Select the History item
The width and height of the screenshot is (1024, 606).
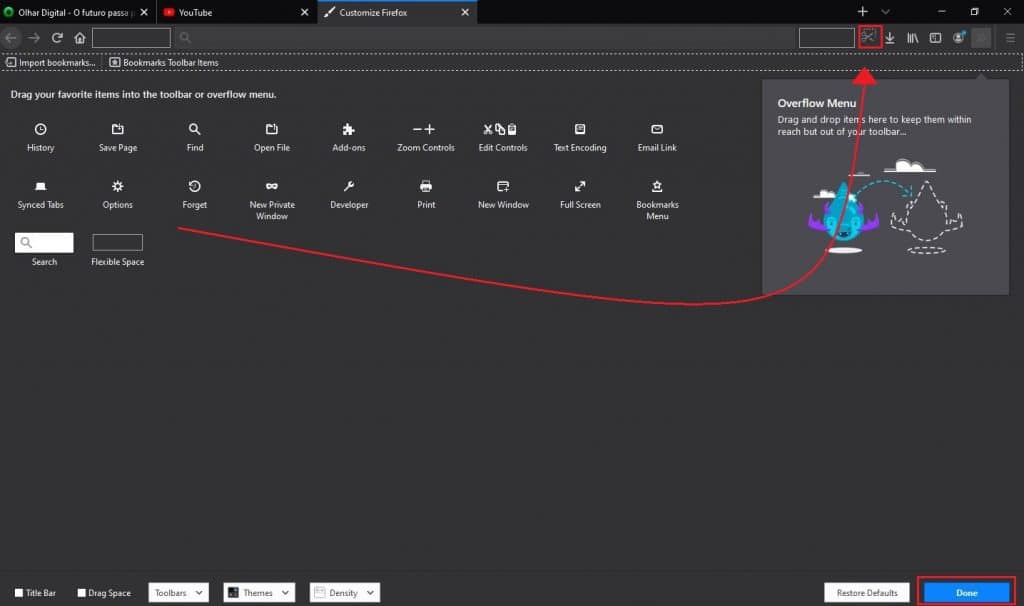pyautogui.click(x=40, y=137)
